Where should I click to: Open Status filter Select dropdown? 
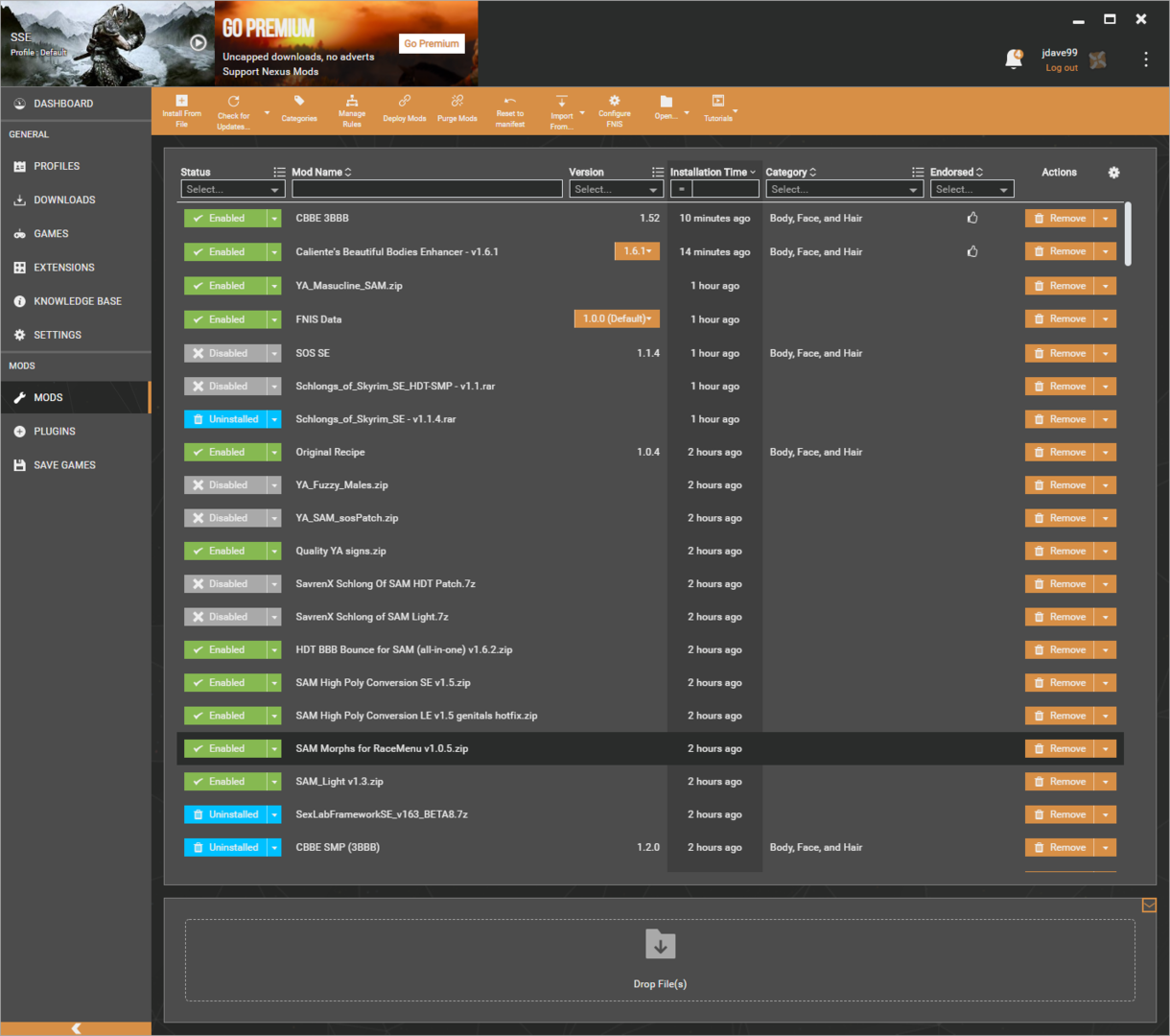click(233, 189)
